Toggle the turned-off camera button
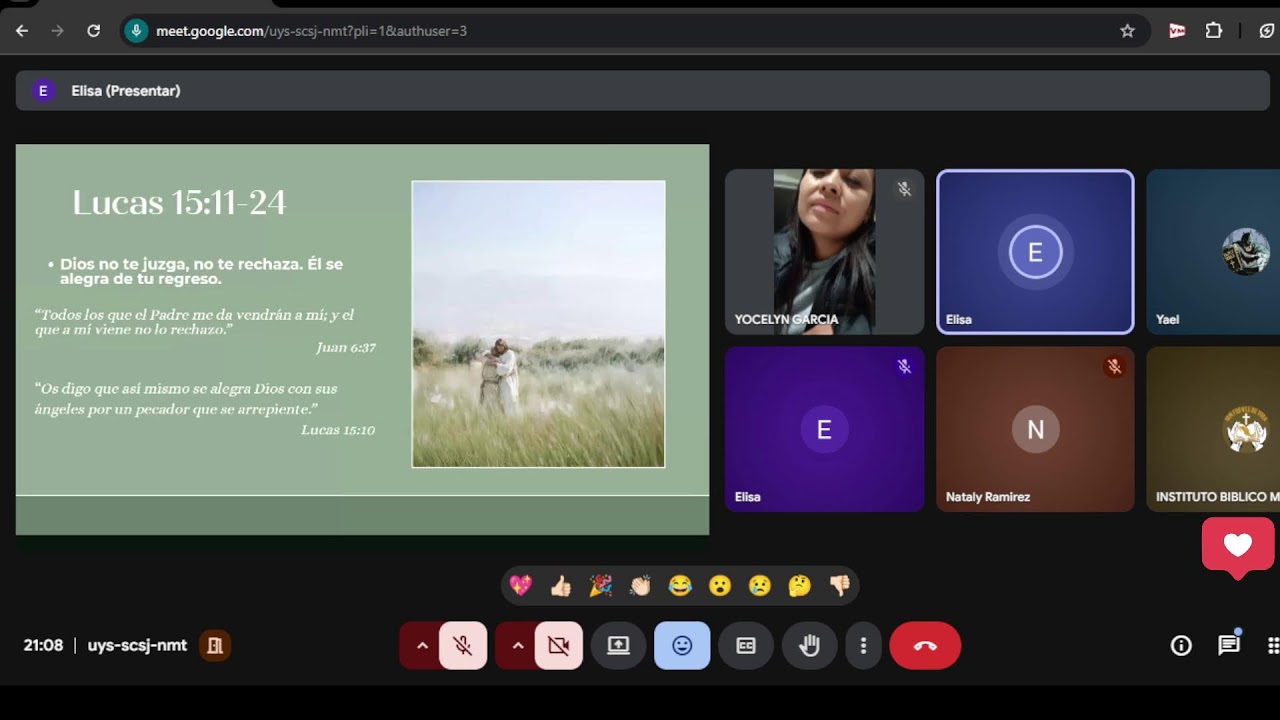Screen dimensions: 1280x720 (558, 646)
